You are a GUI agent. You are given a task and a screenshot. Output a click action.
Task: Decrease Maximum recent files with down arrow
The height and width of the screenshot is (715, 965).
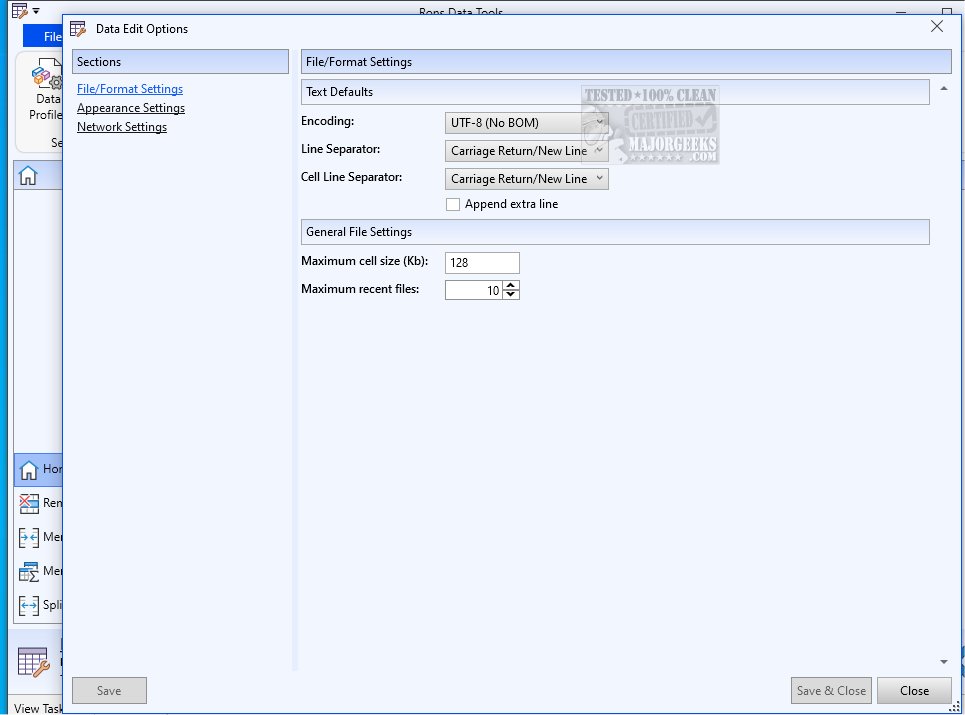[x=511, y=295]
